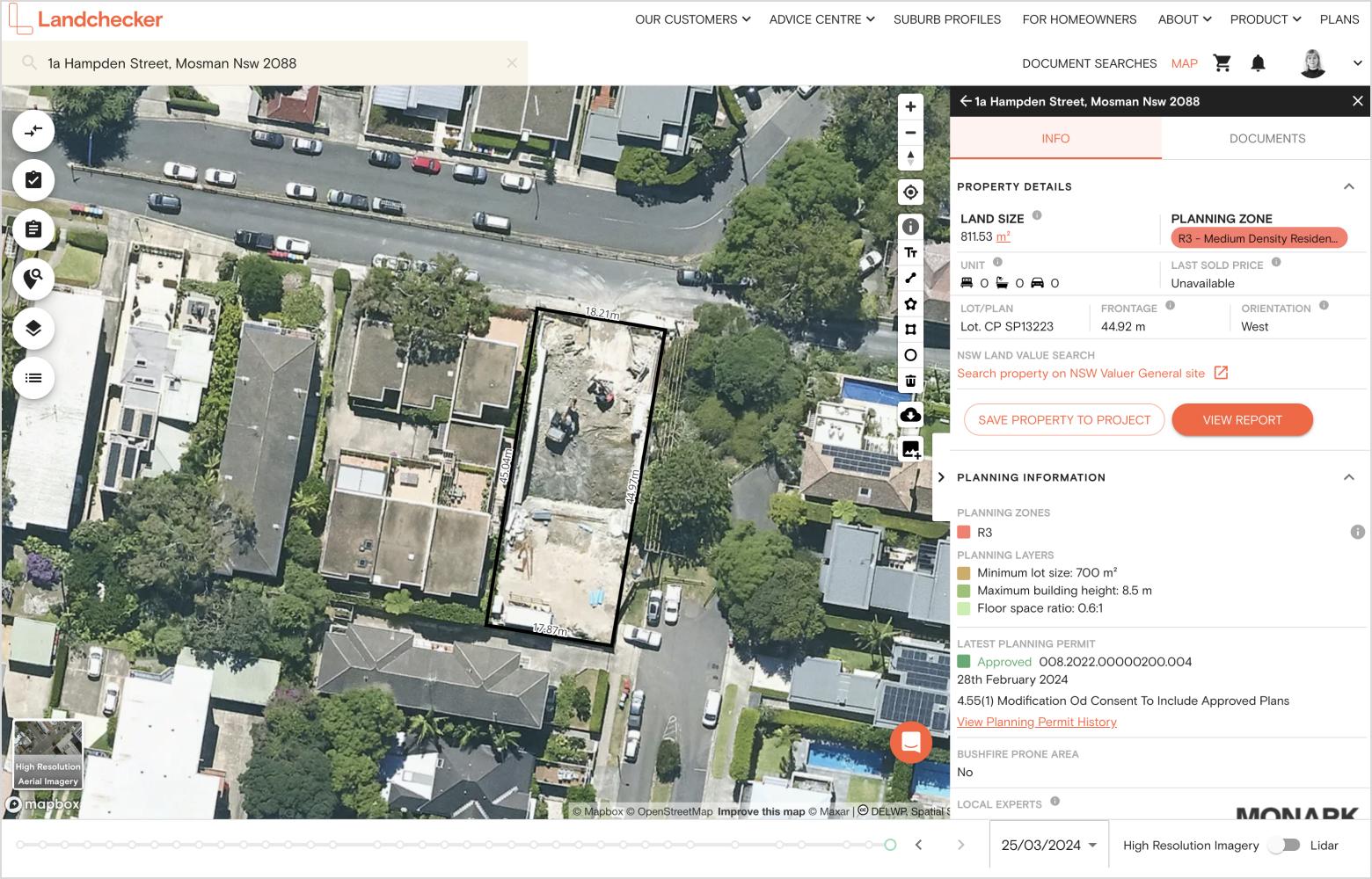Expand the Advice Centre menu
The image size is (1372, 879).
(822, 19)
